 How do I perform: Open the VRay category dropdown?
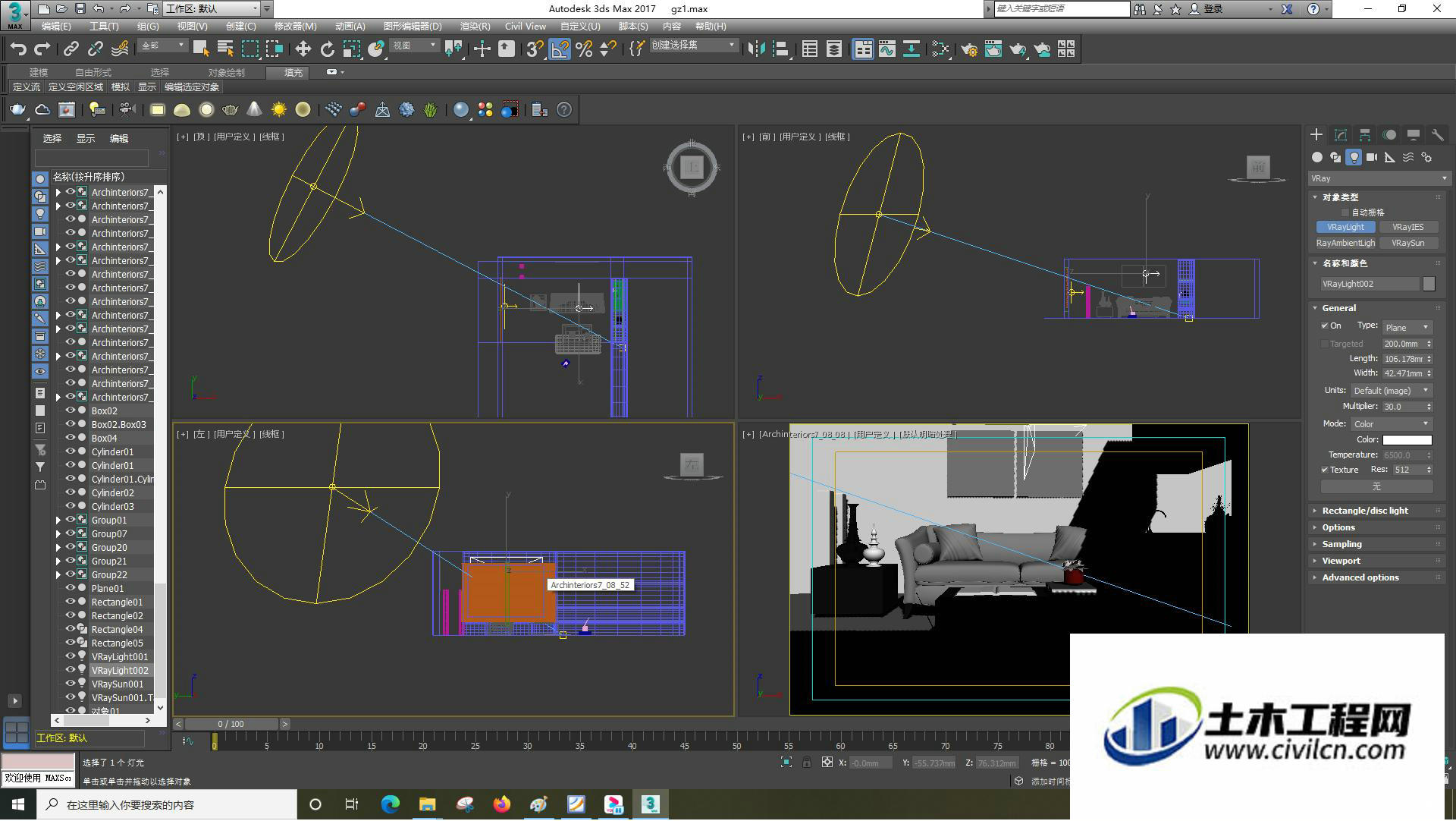(1379, 178)
